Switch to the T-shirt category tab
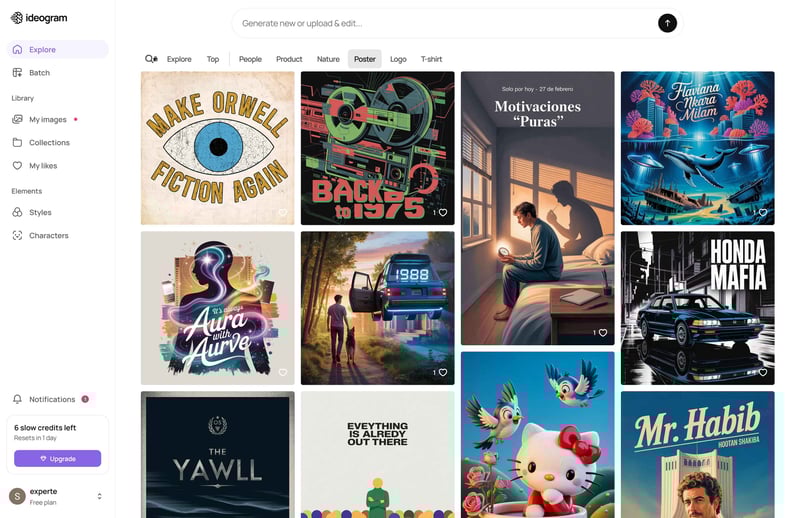Viewport: 800px width, 518px height. (x=431, y=59)
